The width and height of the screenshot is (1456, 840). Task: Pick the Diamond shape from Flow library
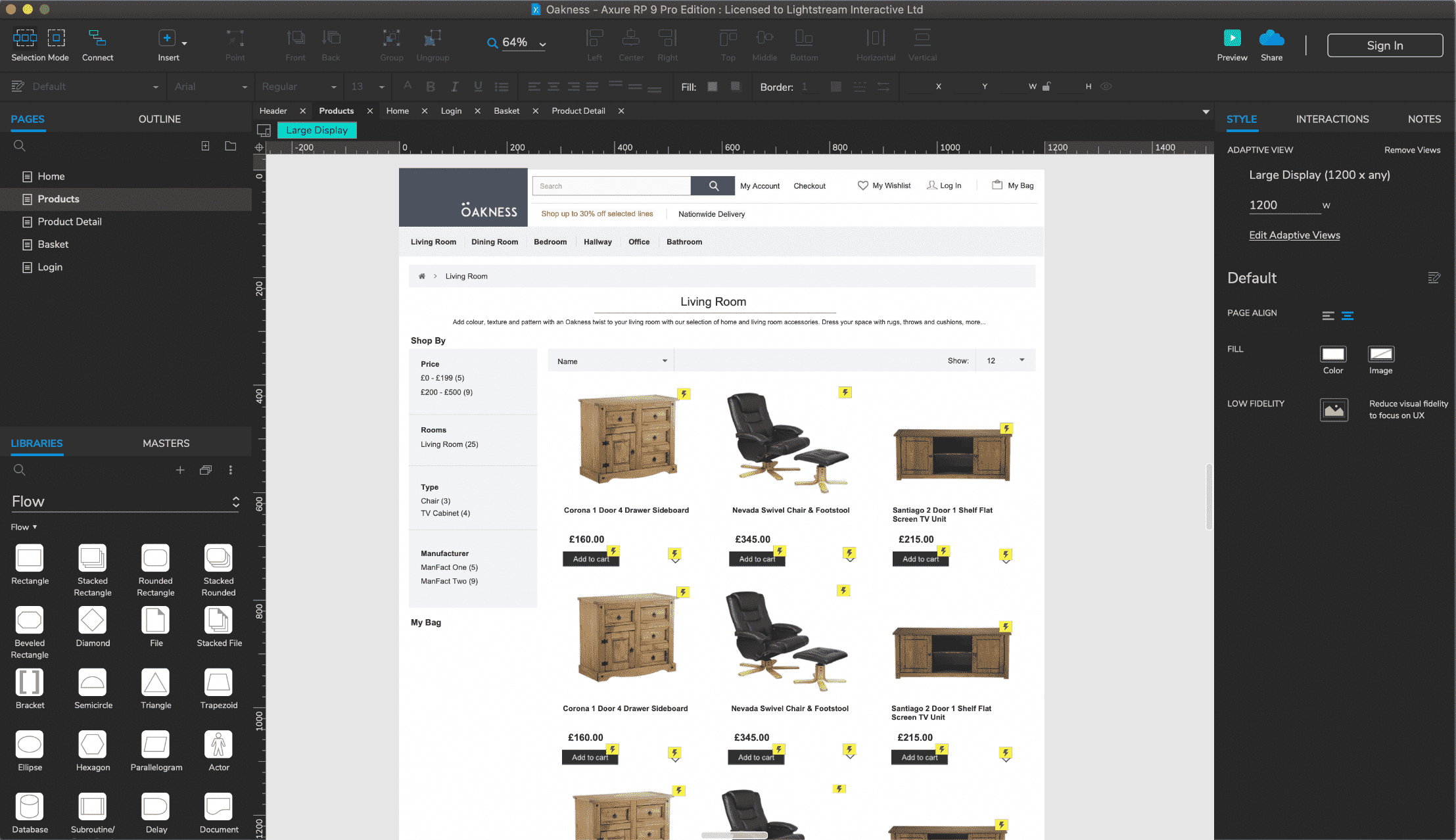[x=92, y=620]
